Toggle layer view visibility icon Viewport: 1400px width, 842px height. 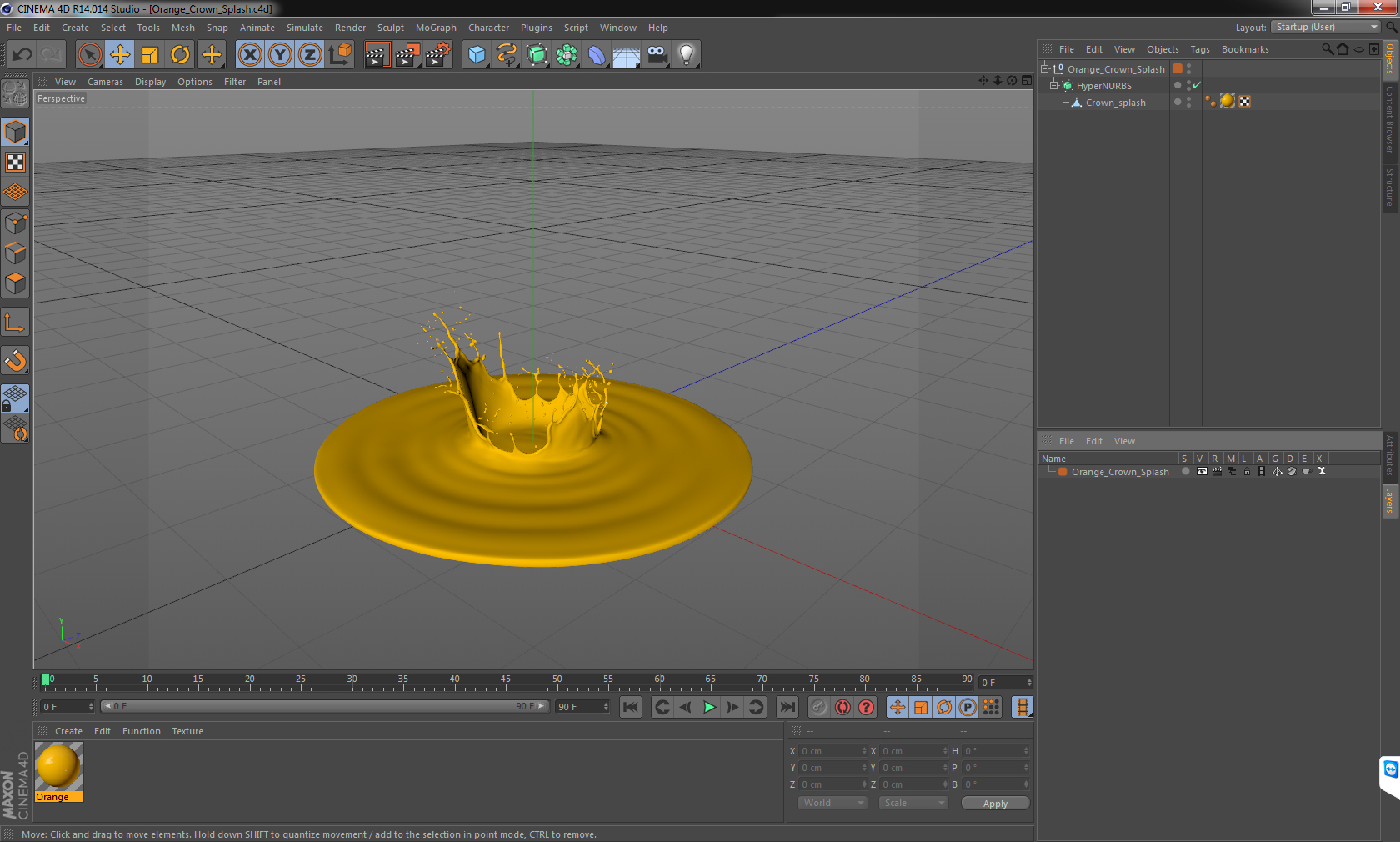[1201, 471]
